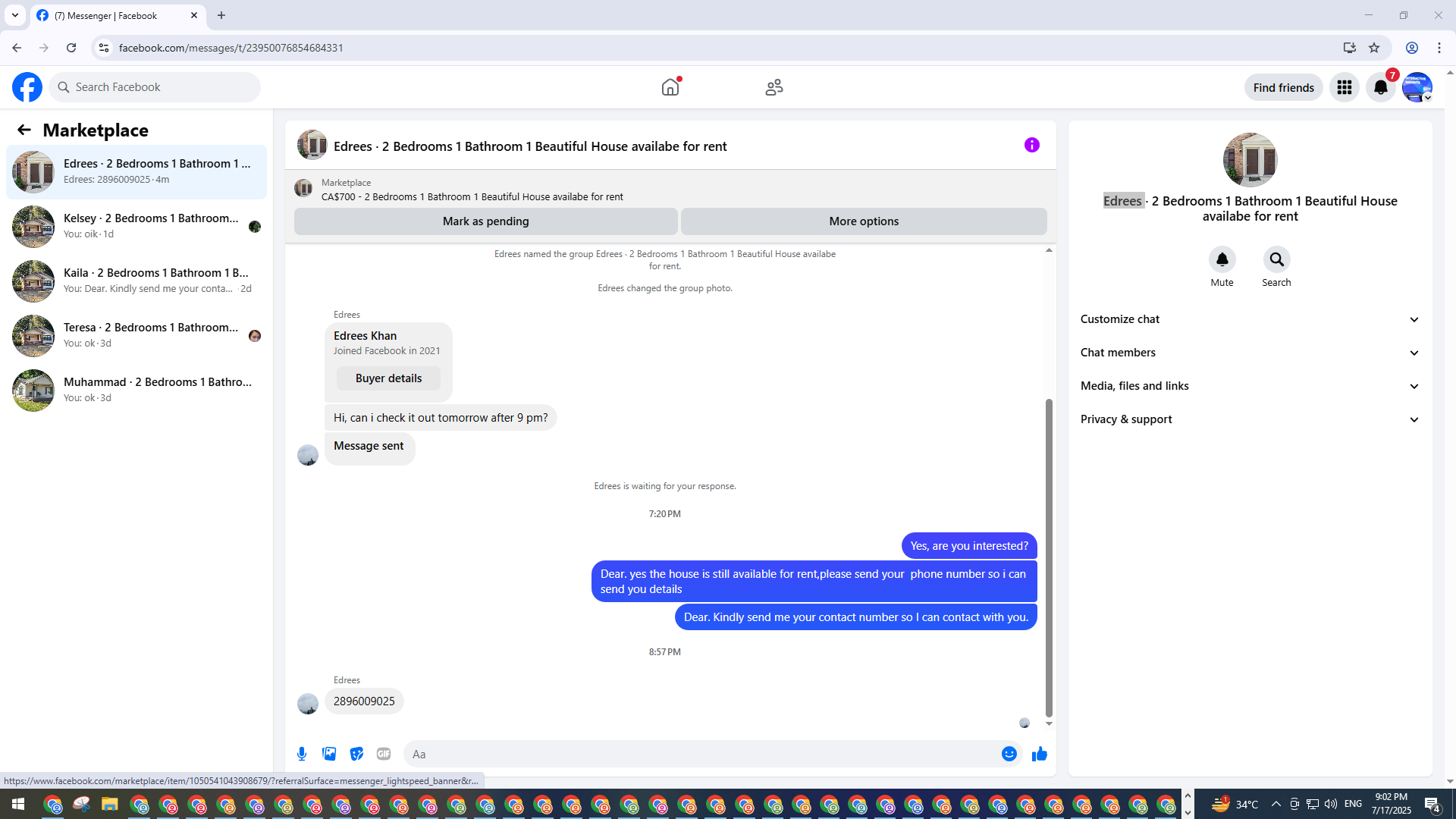Open the emoji picker
The image size is (1456, 819).
click(1009, 754)
